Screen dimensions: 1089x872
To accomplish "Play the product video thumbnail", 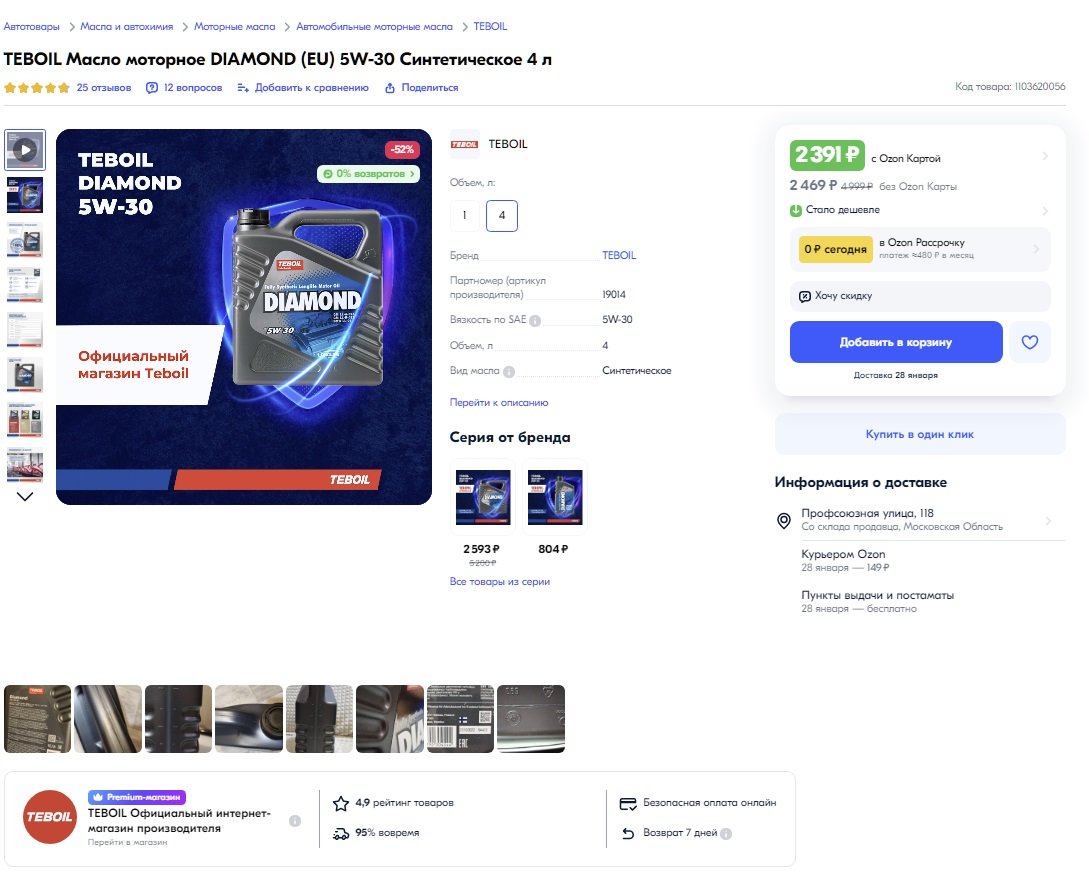I will pos(25,149).
